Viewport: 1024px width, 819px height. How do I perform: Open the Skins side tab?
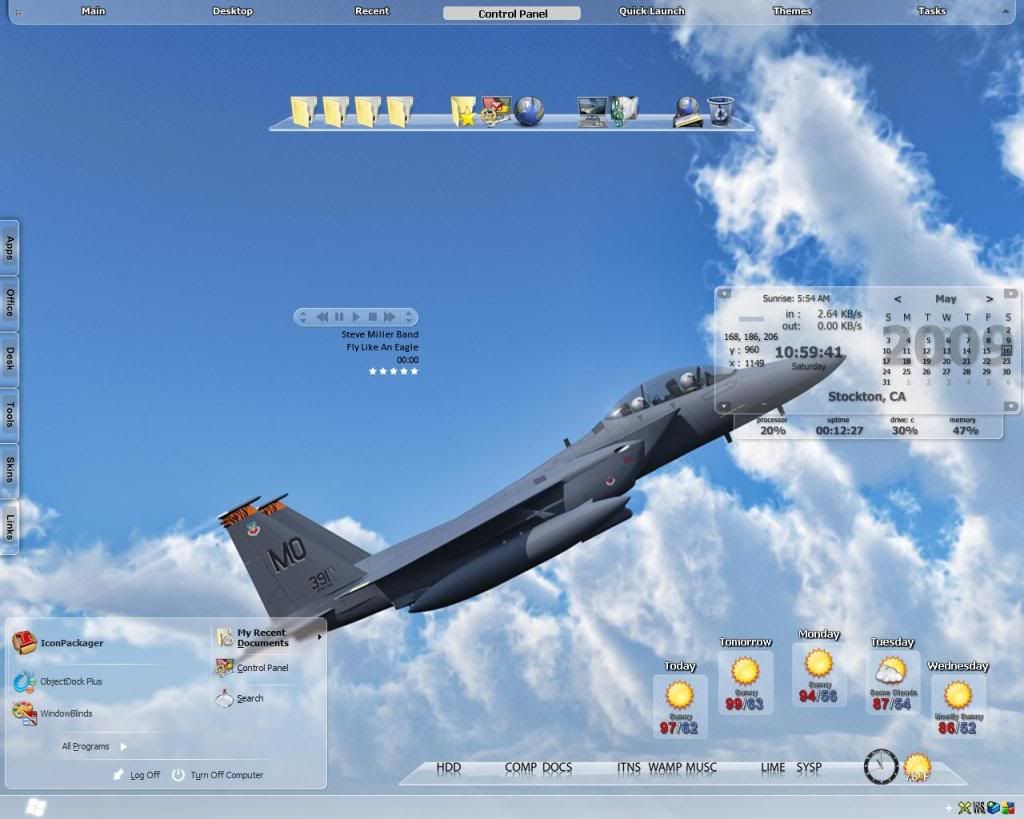[9, 470]
